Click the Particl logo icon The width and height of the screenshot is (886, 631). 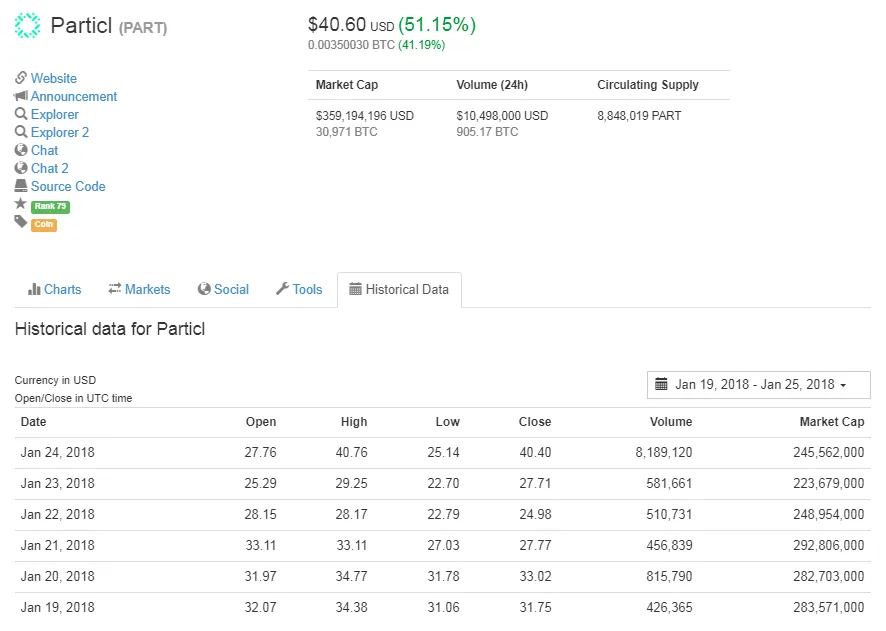click(x=27, y=25)
